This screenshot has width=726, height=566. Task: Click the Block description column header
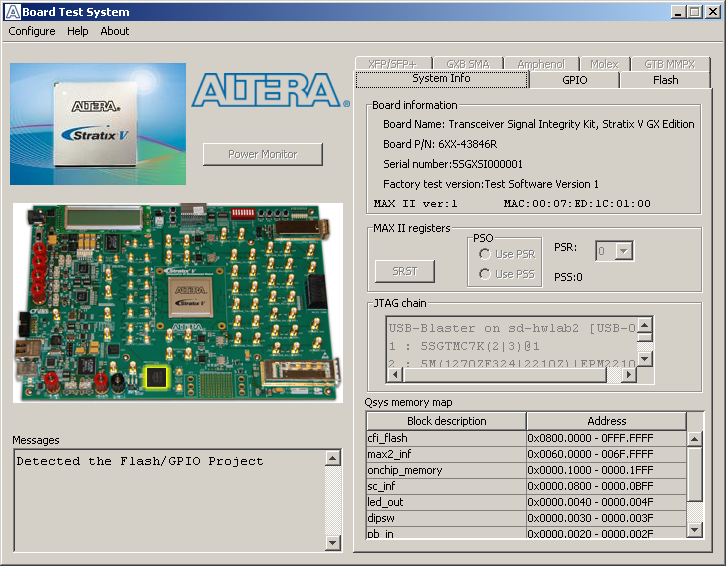pyautogui.click(x=446, y=421)
